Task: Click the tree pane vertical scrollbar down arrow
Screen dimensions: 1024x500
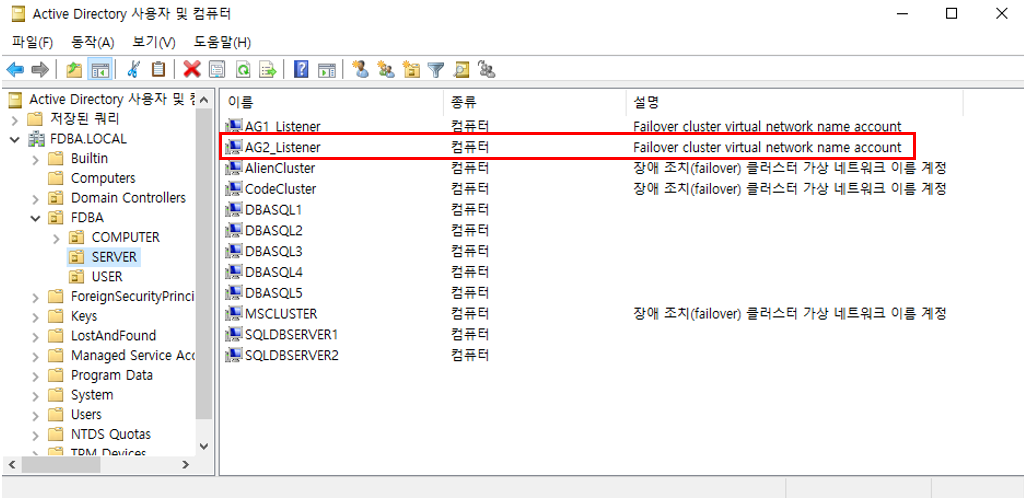Action: pyautogui.click(x=204, y=446)
